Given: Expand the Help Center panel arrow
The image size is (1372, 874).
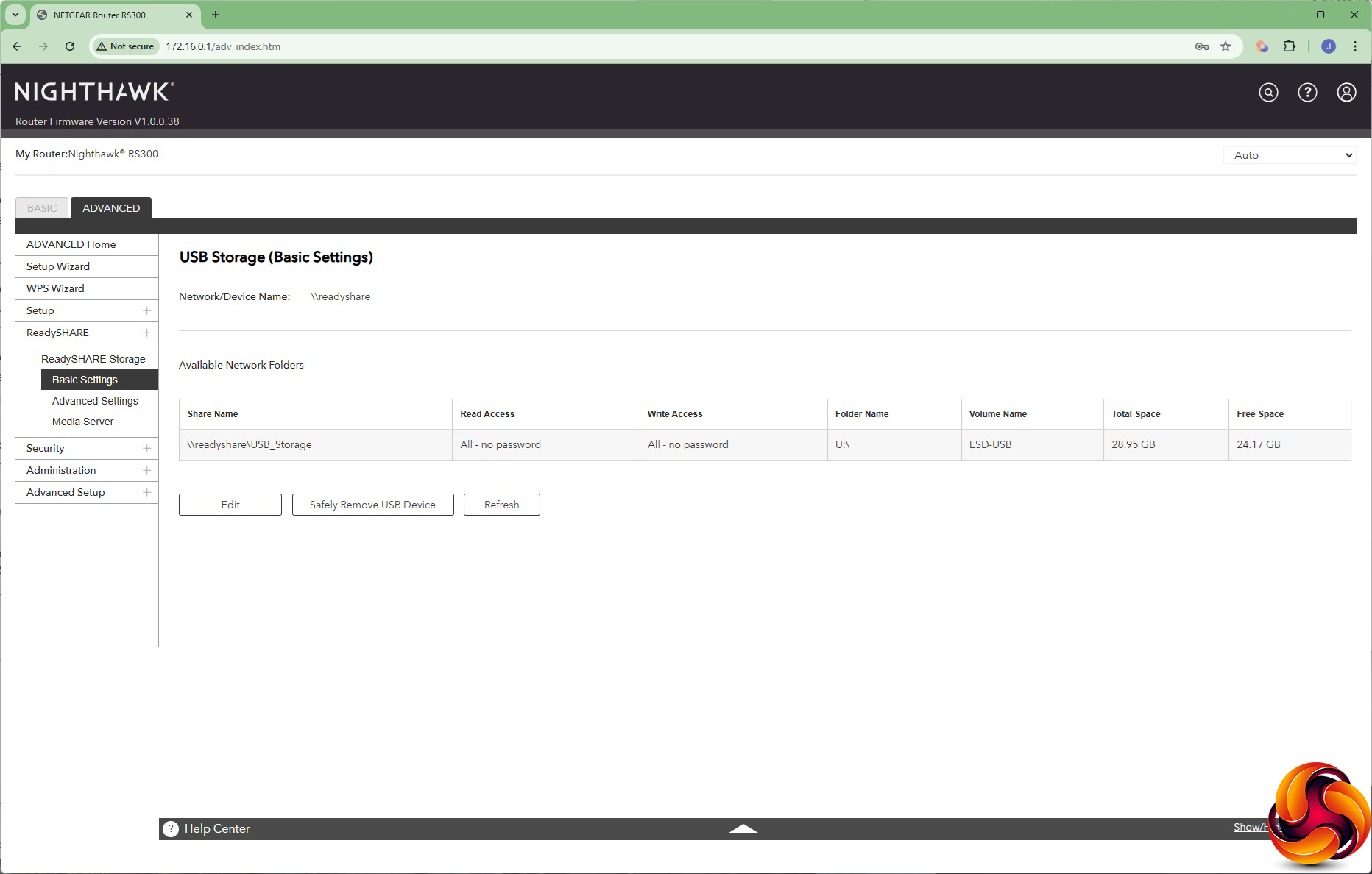Looking at the screenshot, I should (x=743, y=828).
